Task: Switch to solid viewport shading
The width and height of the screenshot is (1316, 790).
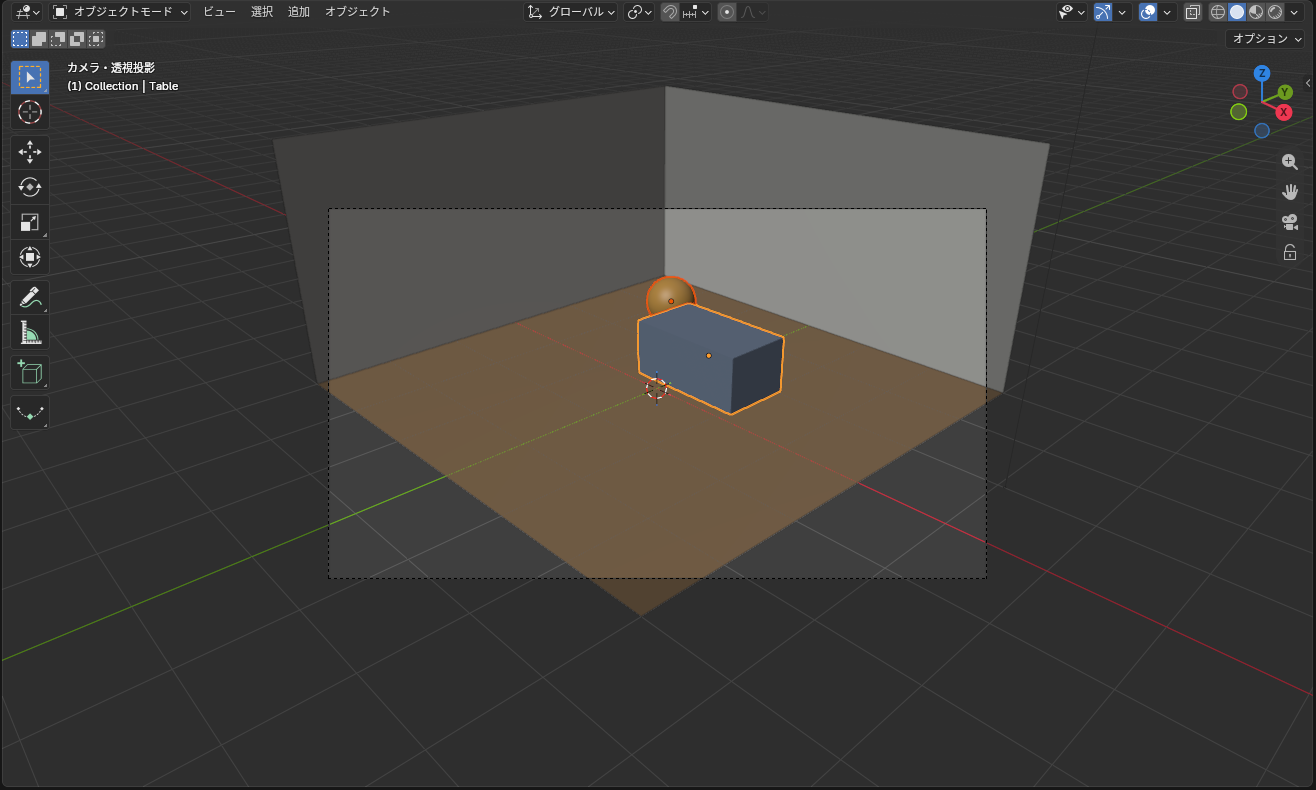Action: point(1237,12)
